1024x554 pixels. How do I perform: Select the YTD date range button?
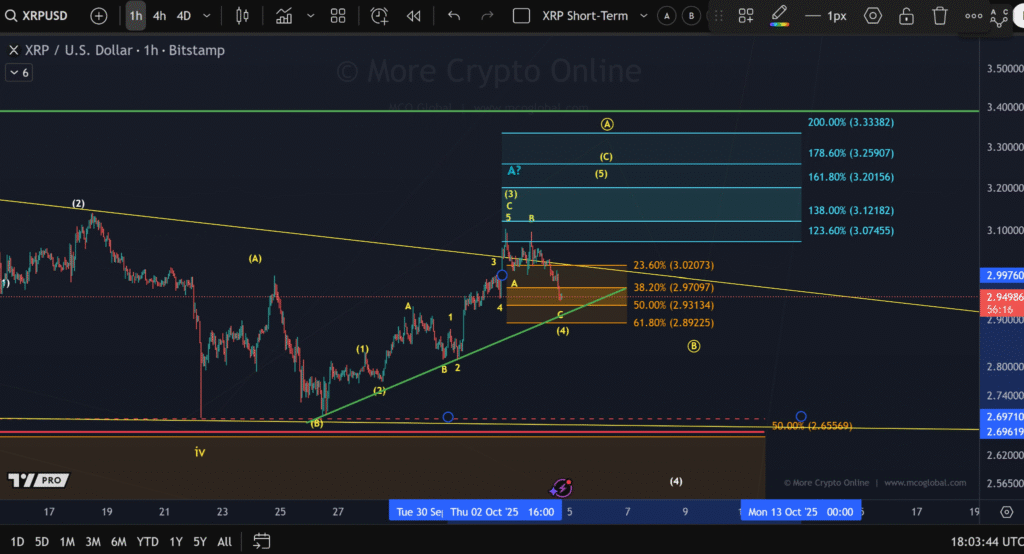[x=148, y=542]
